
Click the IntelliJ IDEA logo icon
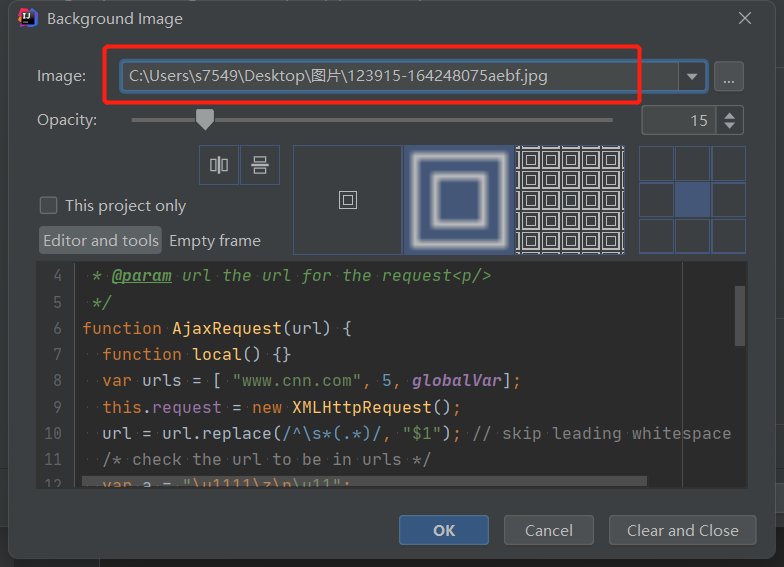pos(28,18)
